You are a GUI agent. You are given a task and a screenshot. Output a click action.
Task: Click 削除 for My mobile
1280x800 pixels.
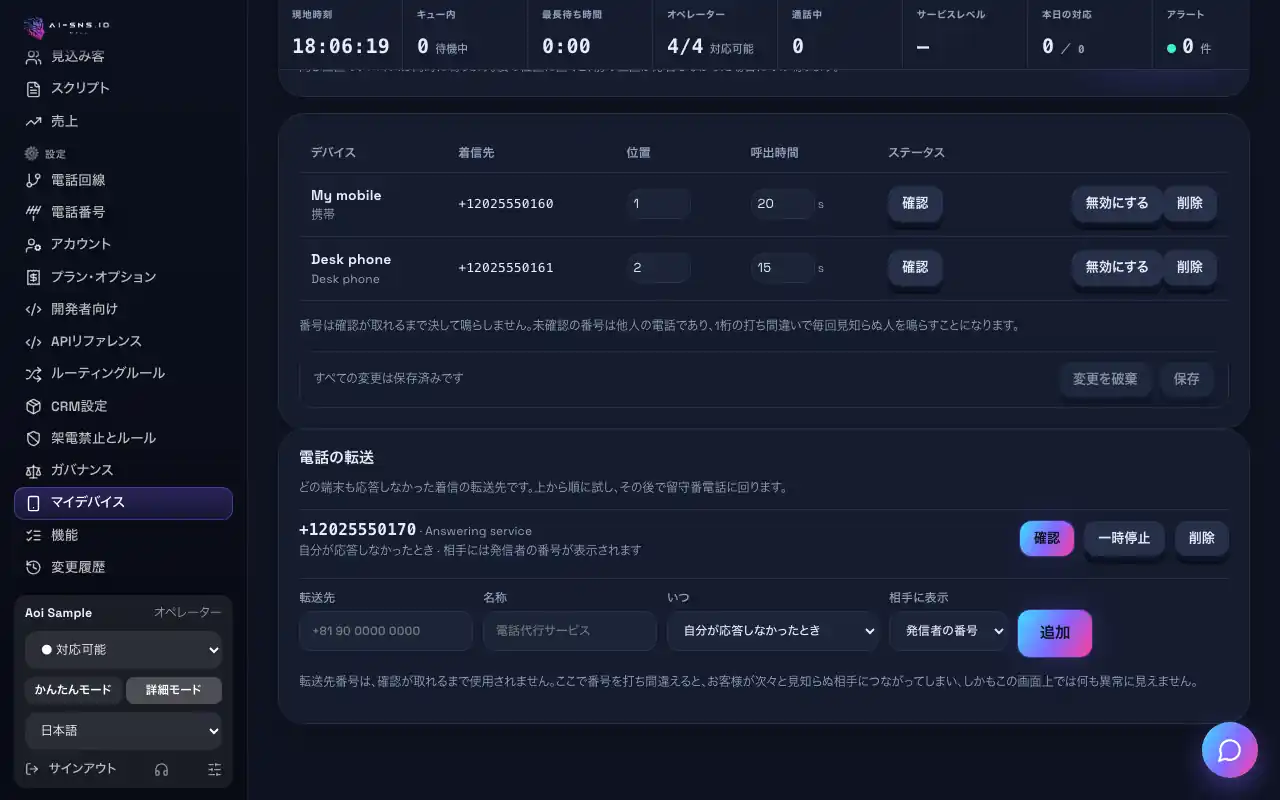pyautogui.click(x=1190, y=204)
